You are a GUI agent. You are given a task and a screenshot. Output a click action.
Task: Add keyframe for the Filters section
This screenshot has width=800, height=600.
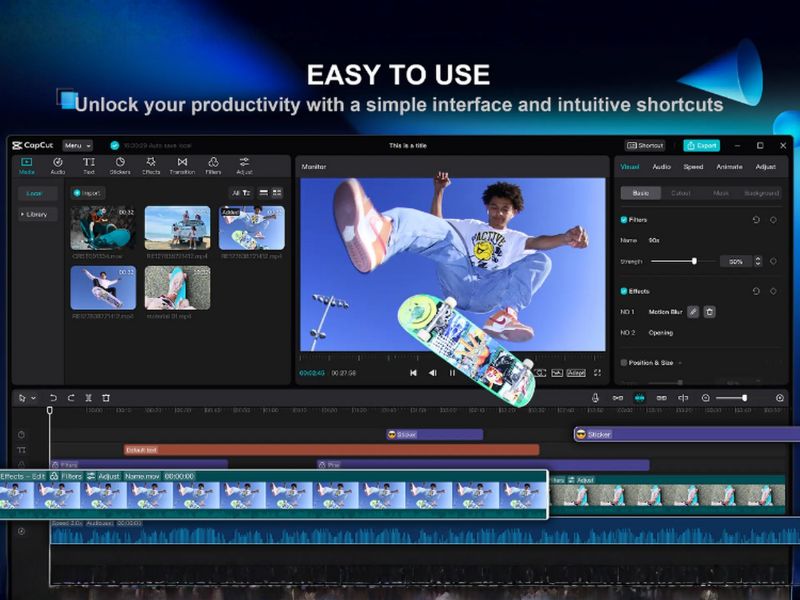coord(773,220)
